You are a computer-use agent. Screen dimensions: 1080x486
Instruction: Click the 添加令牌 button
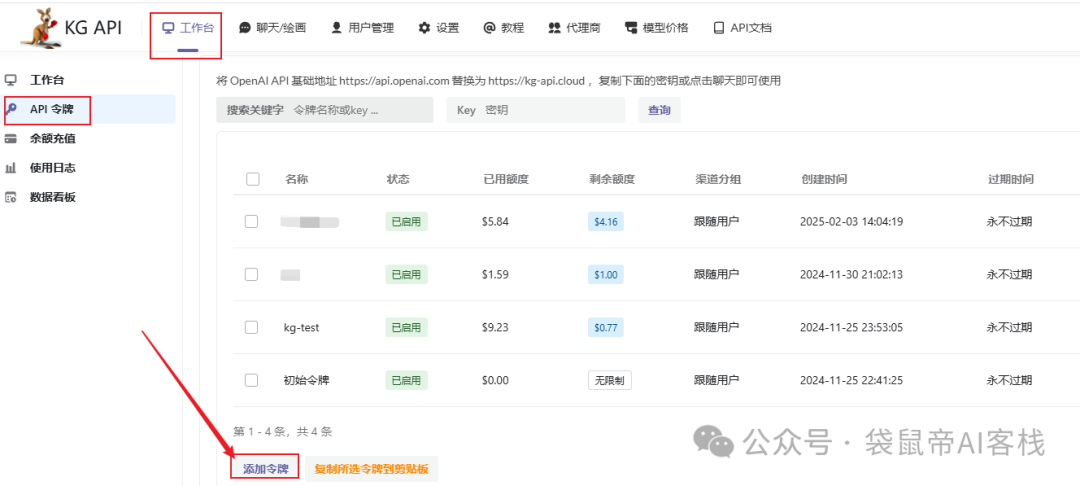tap(264, 469)
